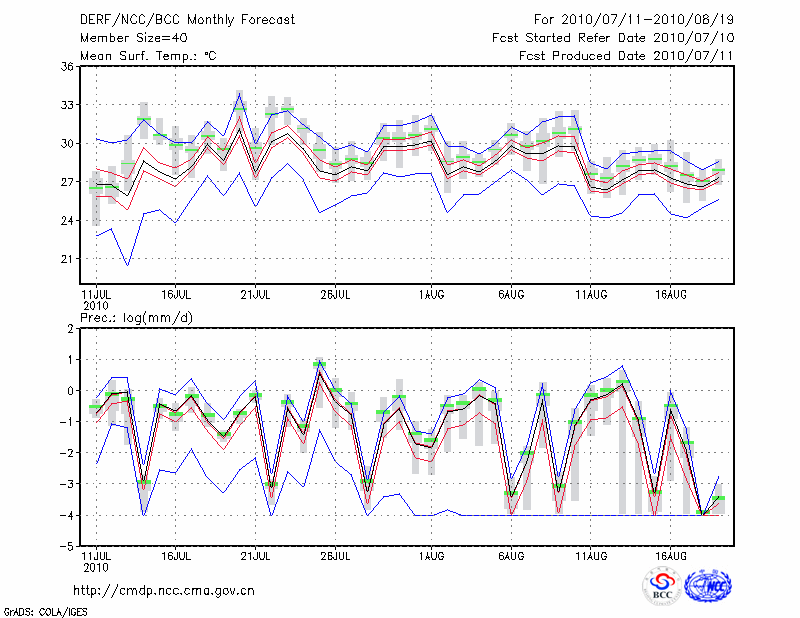Viewport: 800px width, 618px height.
Task: Select the Fcst Started Refer Date line
Action: point(612,38)
